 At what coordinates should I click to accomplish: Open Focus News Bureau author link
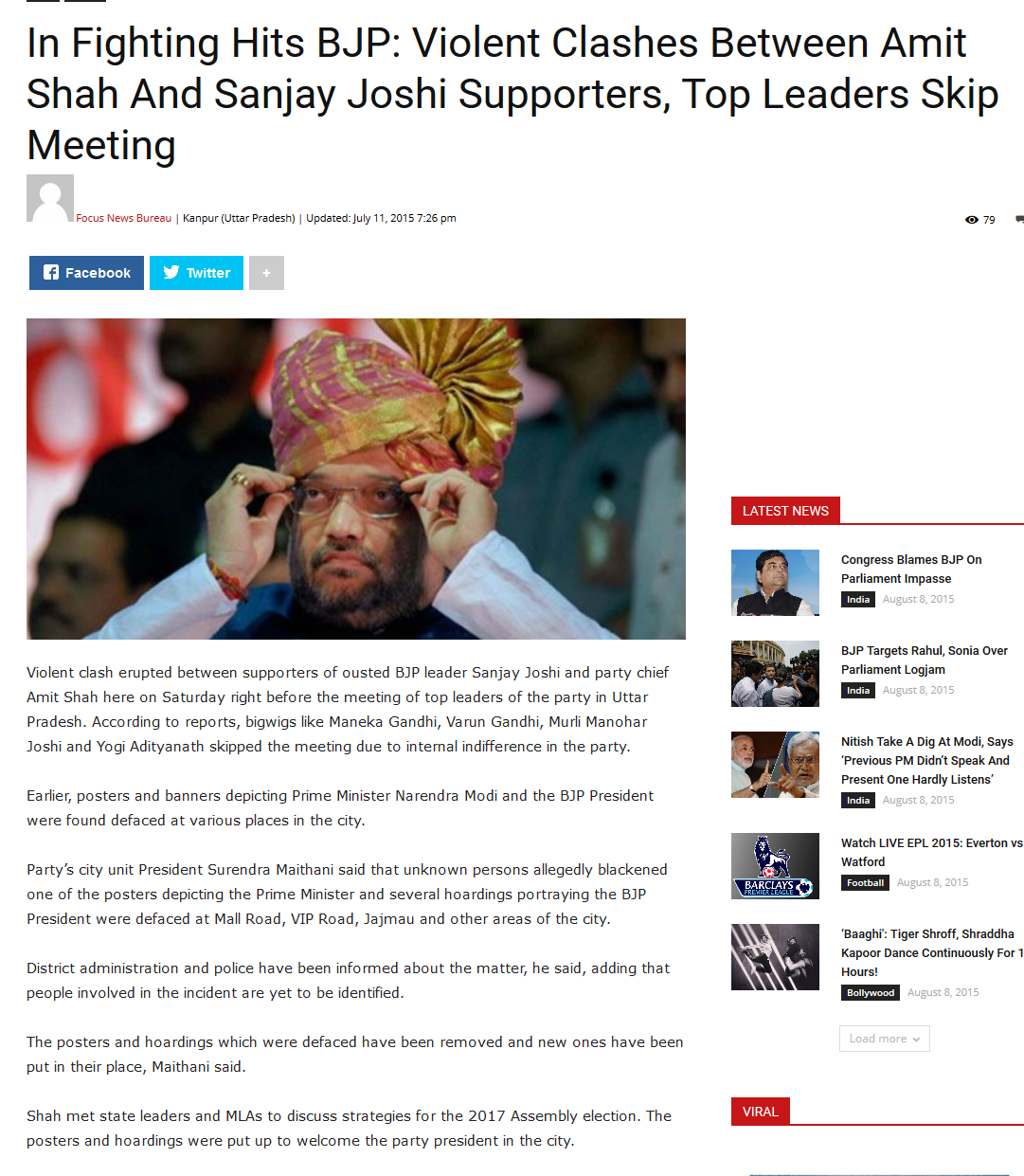pos(124,218)
